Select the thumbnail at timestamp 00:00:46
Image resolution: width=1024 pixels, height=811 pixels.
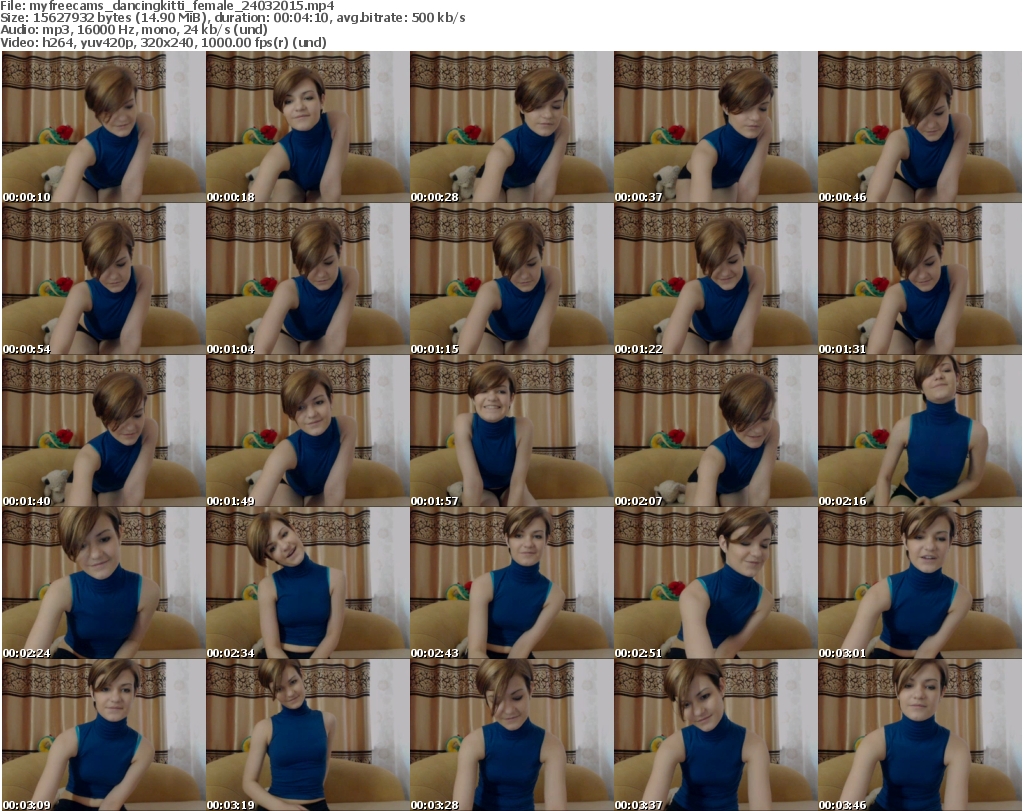click(x=920, y=127)
